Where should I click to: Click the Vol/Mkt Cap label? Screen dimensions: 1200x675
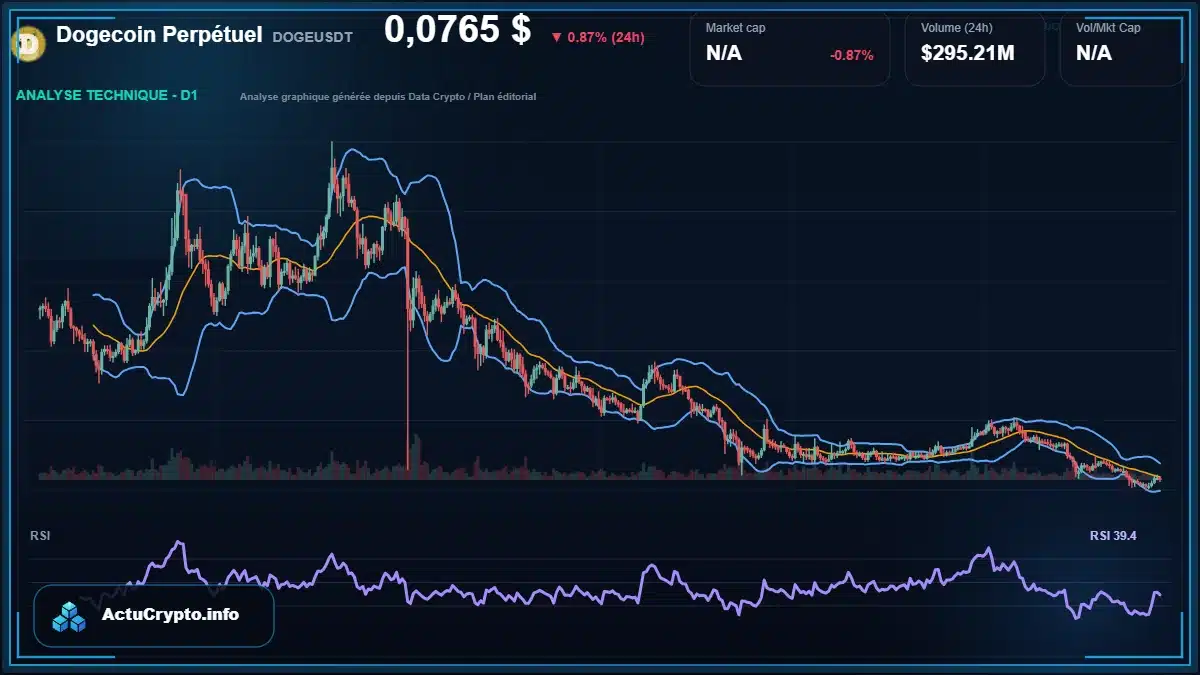tap(1108, 28)
